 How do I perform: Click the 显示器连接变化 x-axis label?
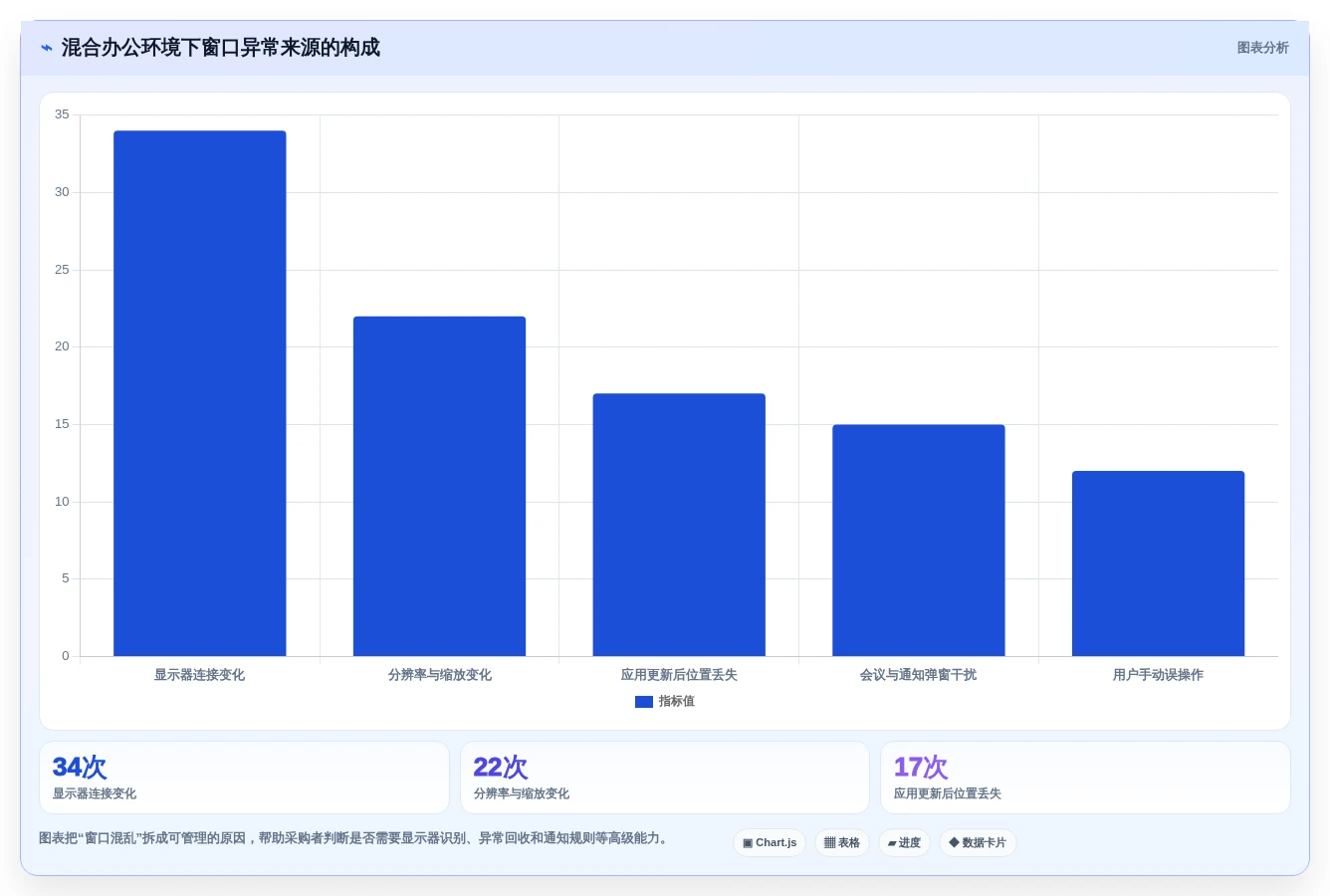(x=199, y=675)
